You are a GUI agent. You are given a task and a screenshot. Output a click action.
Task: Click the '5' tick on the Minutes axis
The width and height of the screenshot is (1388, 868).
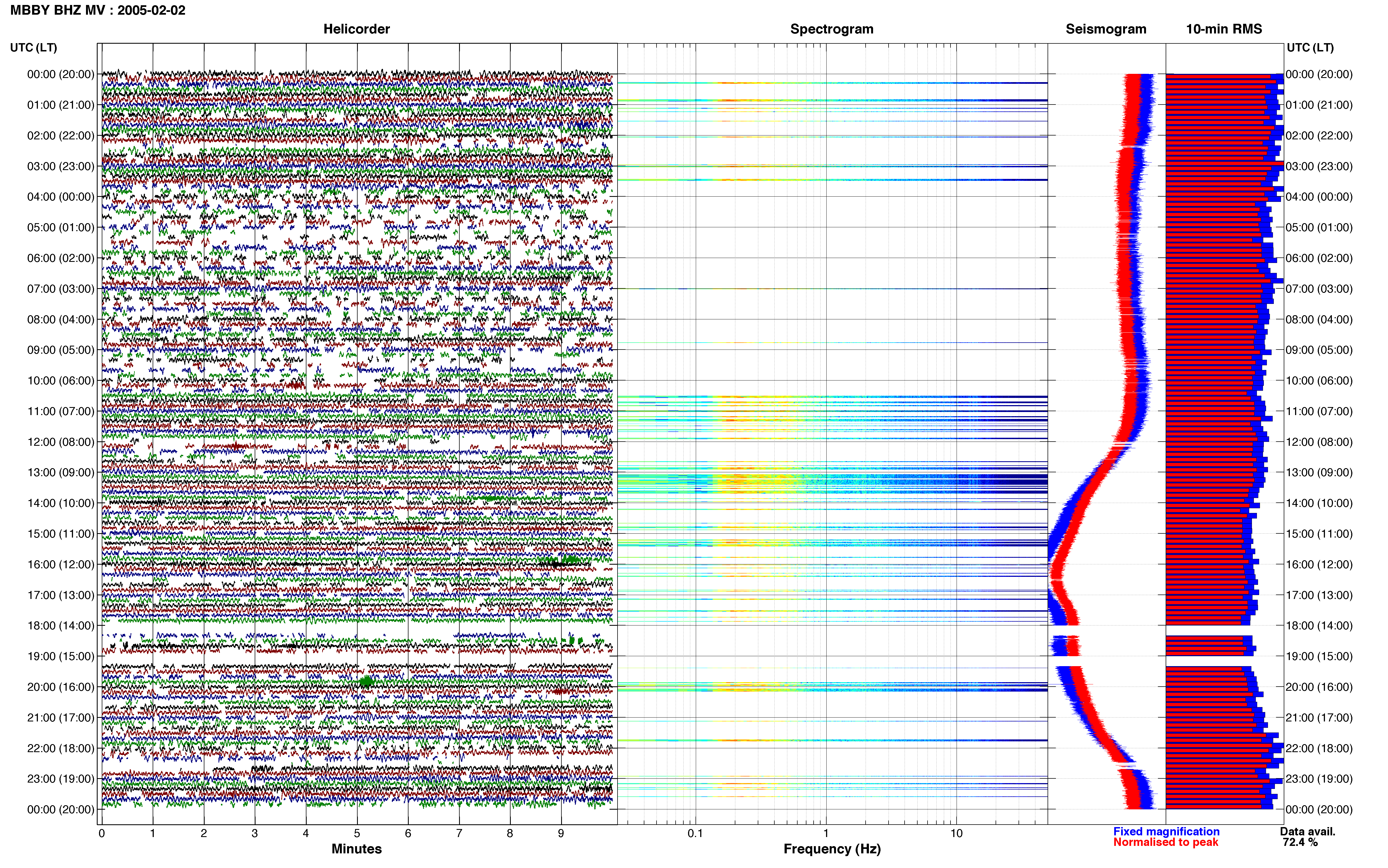(x=357, y=833)
